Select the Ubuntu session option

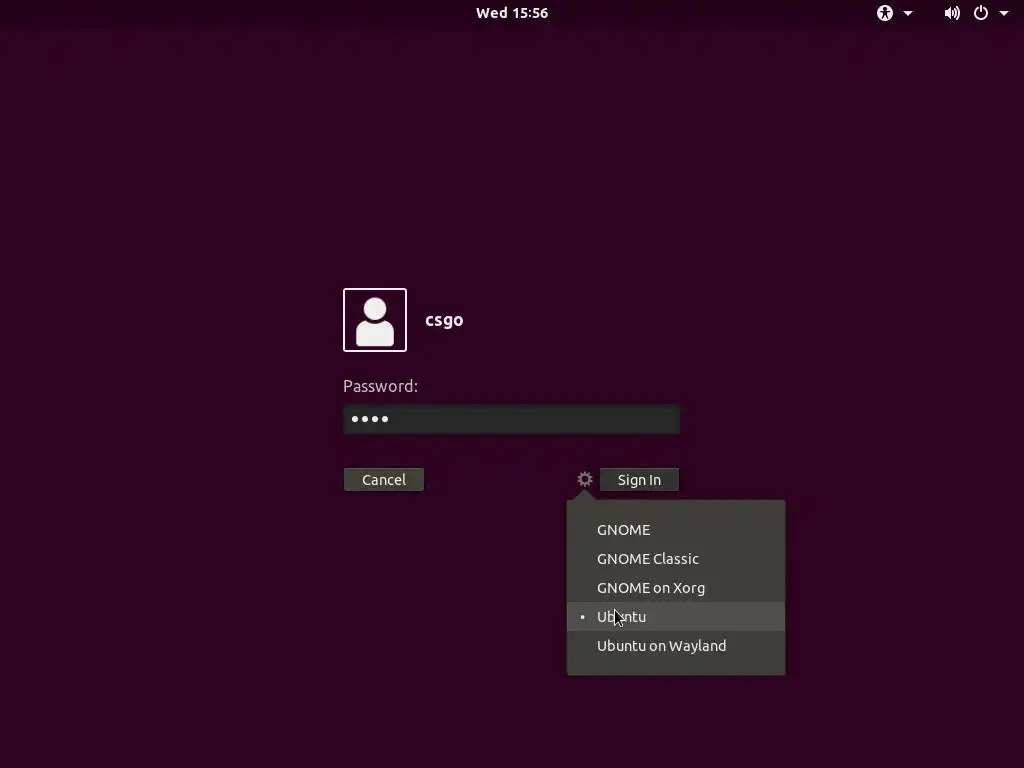point(676,616)
